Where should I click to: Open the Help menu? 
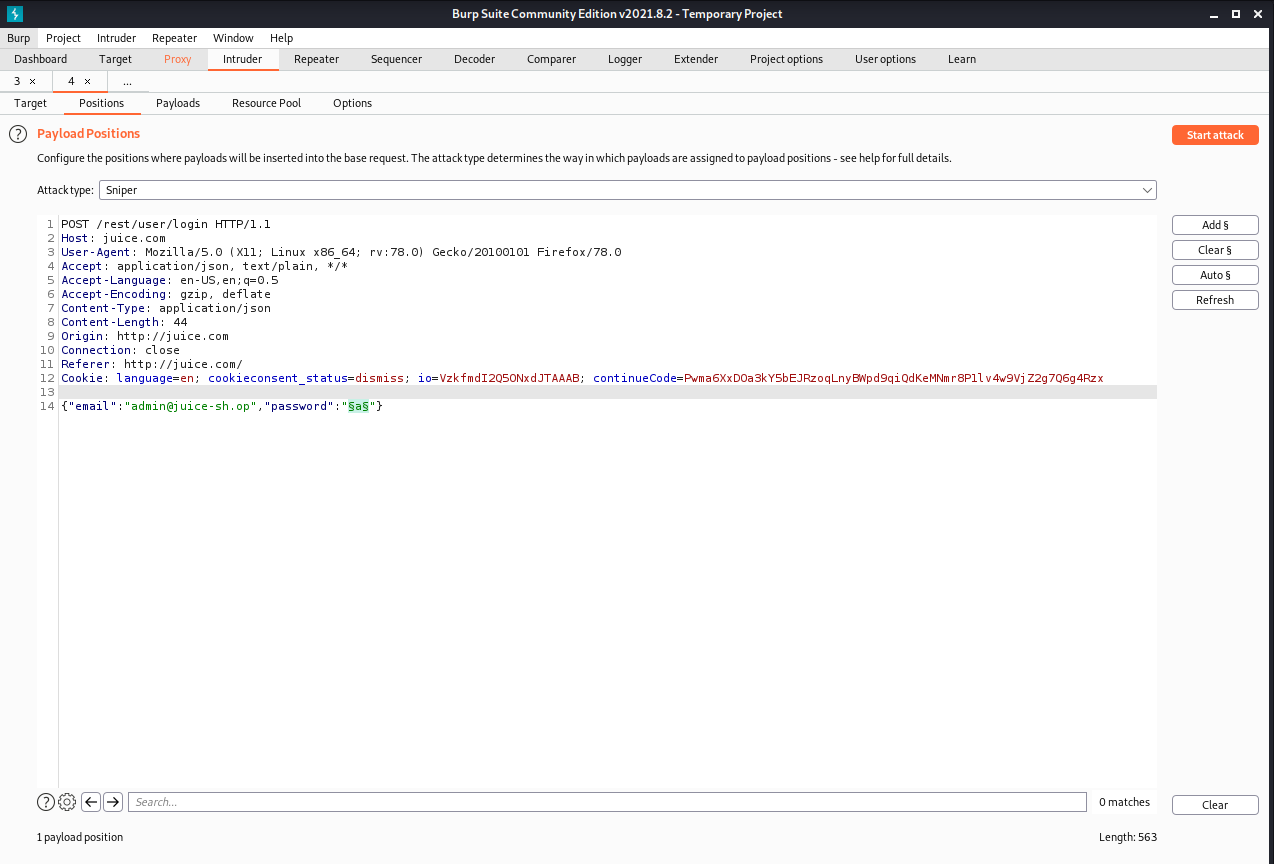pyautogui.click(x=281, y=38)
